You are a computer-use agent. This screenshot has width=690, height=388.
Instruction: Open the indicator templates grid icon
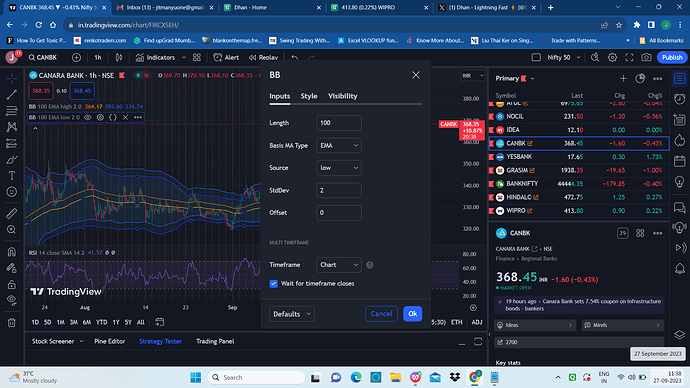(197, 57)
